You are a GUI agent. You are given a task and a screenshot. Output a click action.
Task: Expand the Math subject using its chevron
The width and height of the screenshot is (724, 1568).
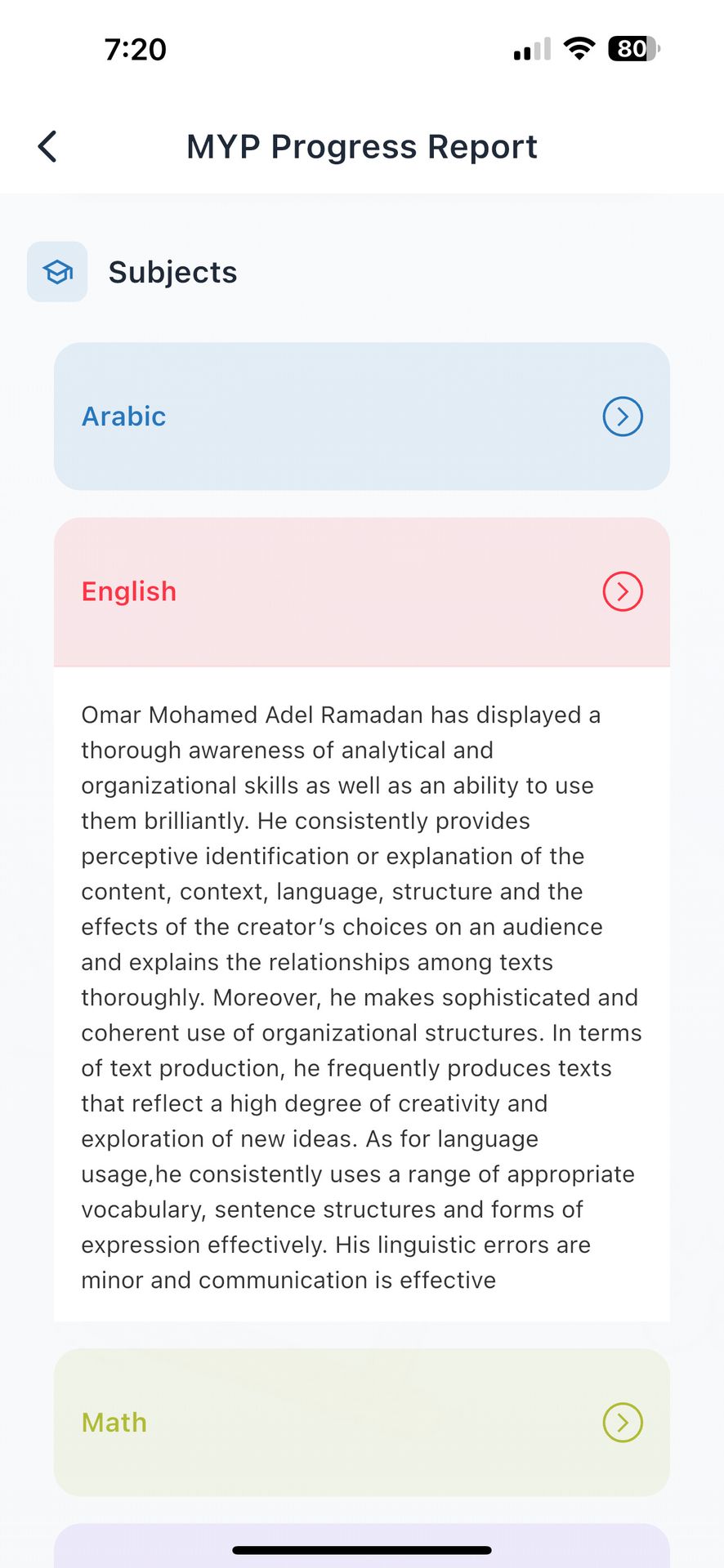click(x=623, y=1423)
